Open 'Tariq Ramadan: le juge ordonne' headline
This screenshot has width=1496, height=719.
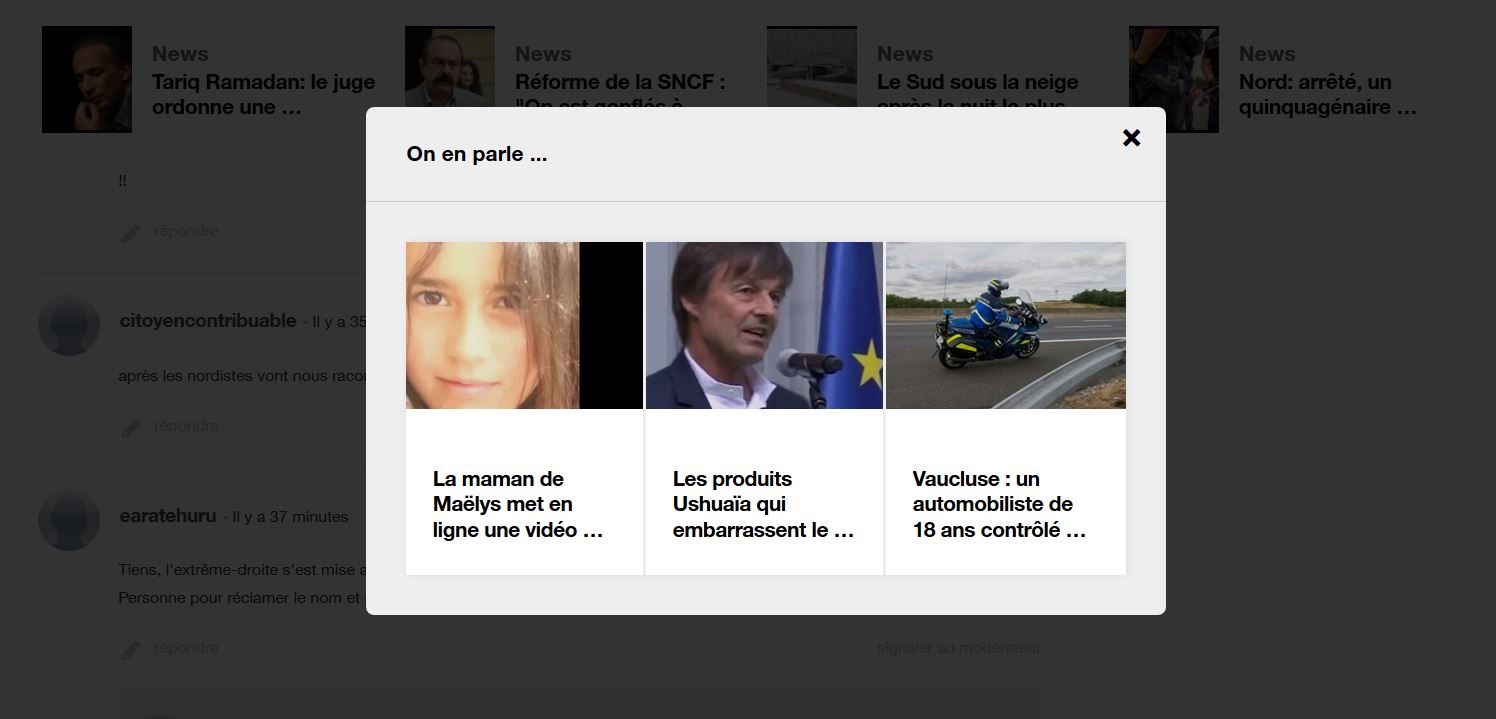[263, 94]
